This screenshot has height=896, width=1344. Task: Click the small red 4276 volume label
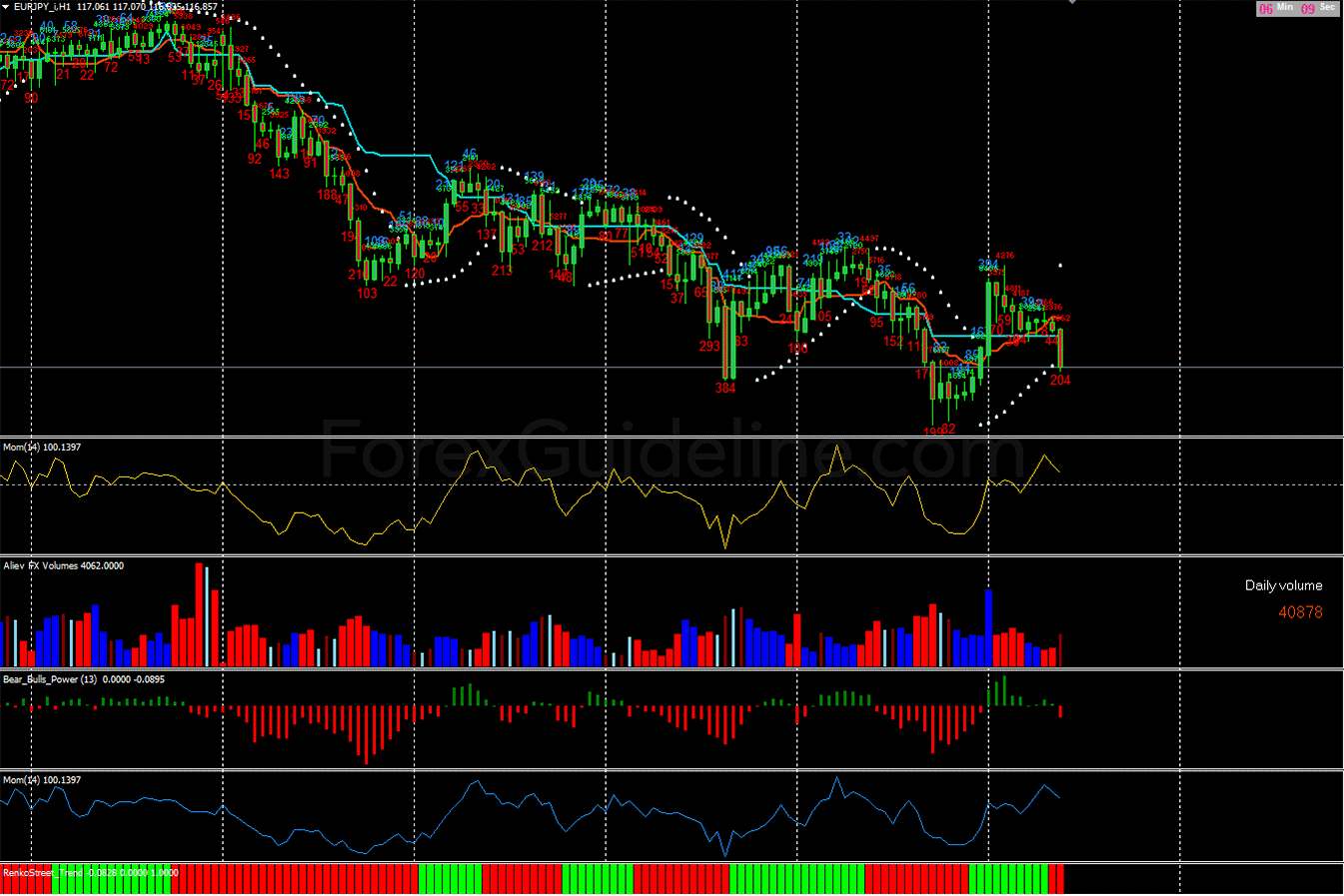pyautogui.click(x=1005, y=256)
